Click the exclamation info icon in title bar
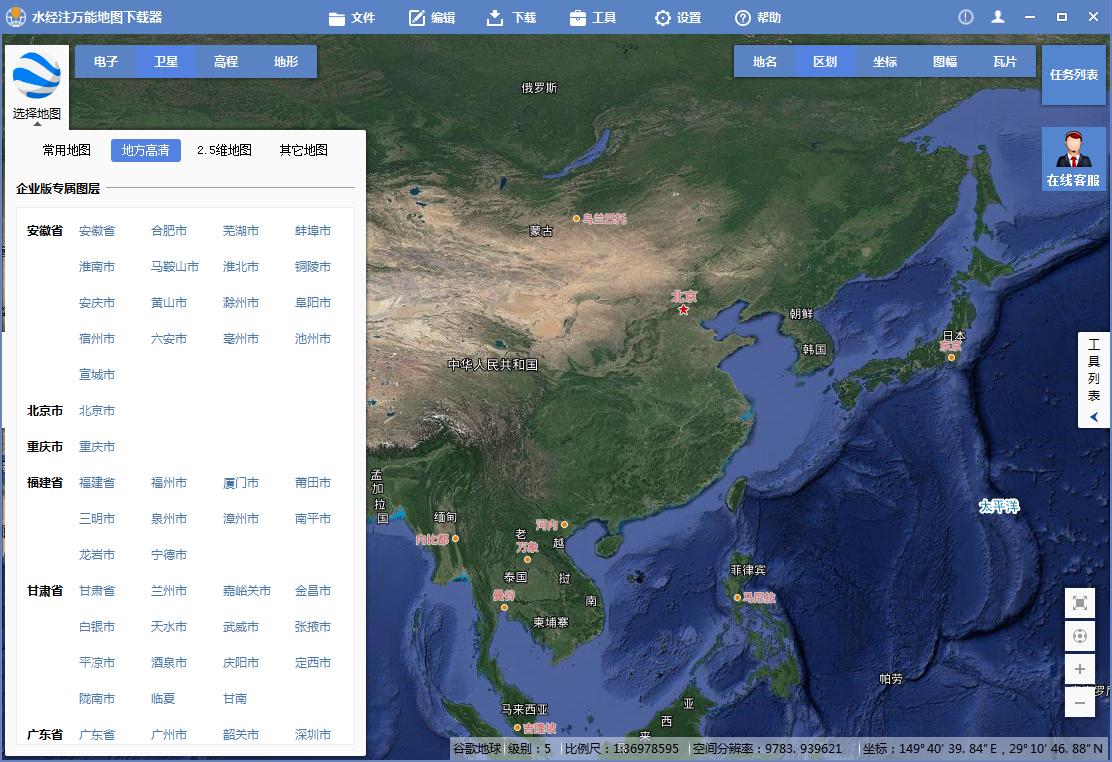Viewport: 1112px width, 762px height. [966, 17]
